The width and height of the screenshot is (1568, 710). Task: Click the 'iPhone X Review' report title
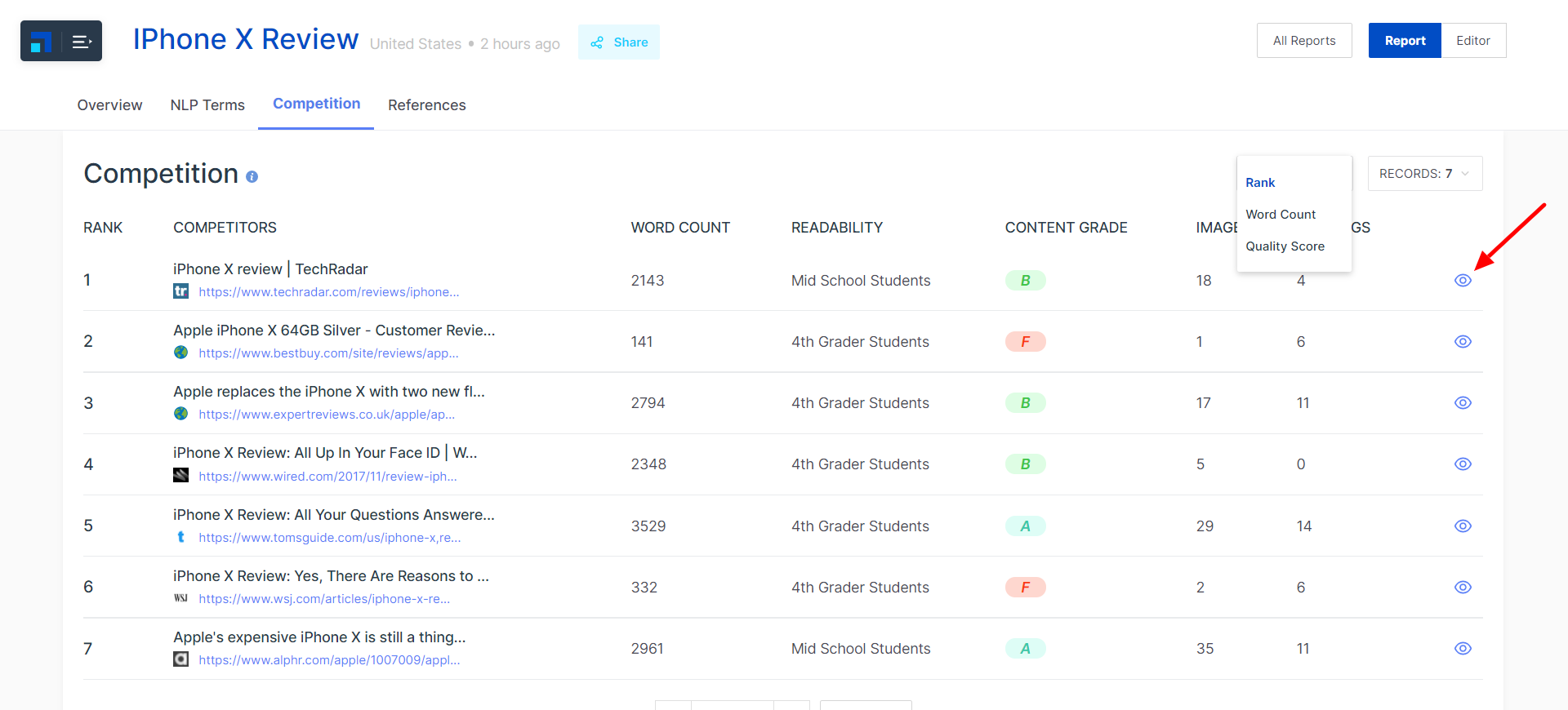coord(246,39)
